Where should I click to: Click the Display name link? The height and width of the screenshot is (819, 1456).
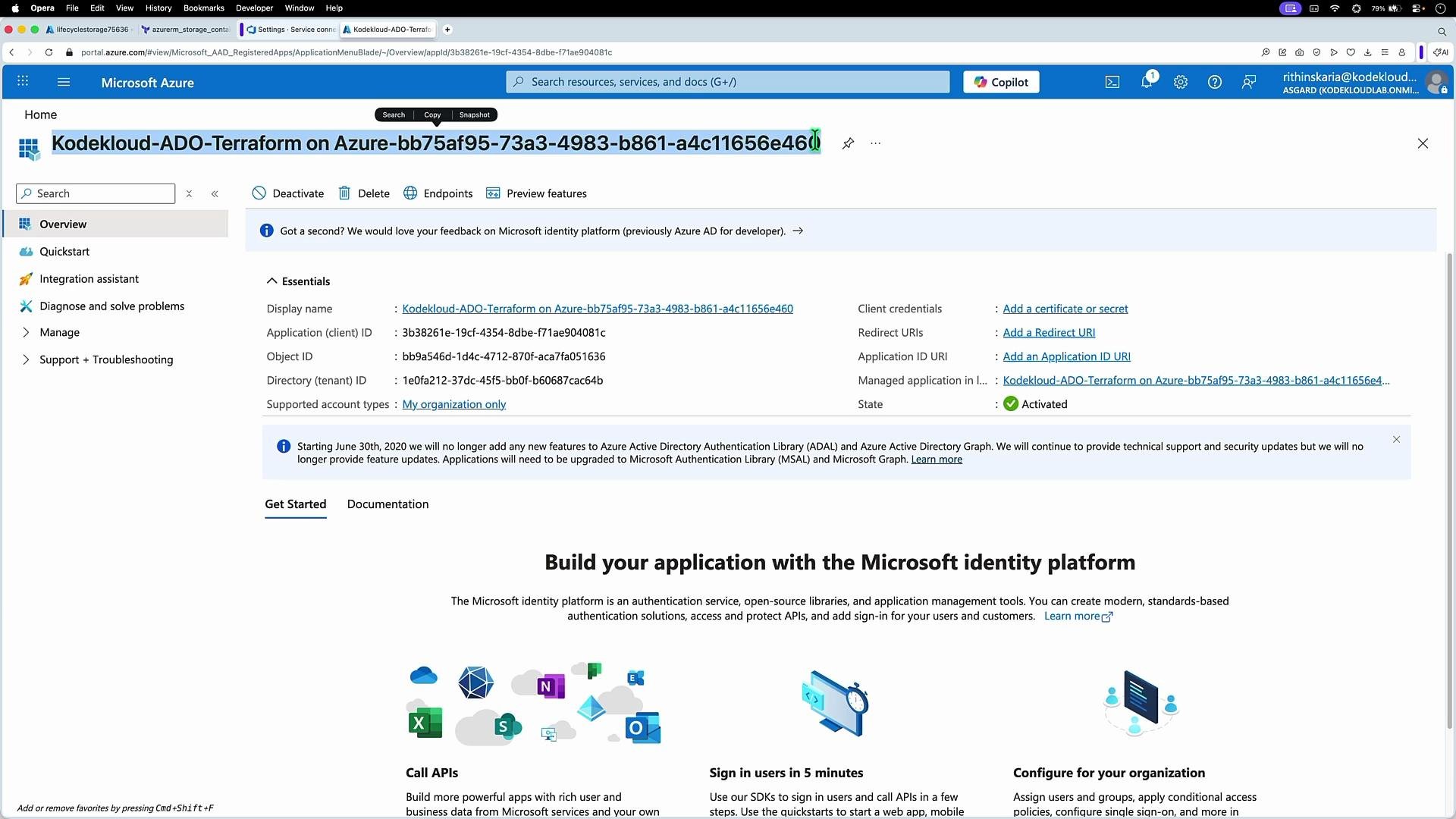[598, 309]
